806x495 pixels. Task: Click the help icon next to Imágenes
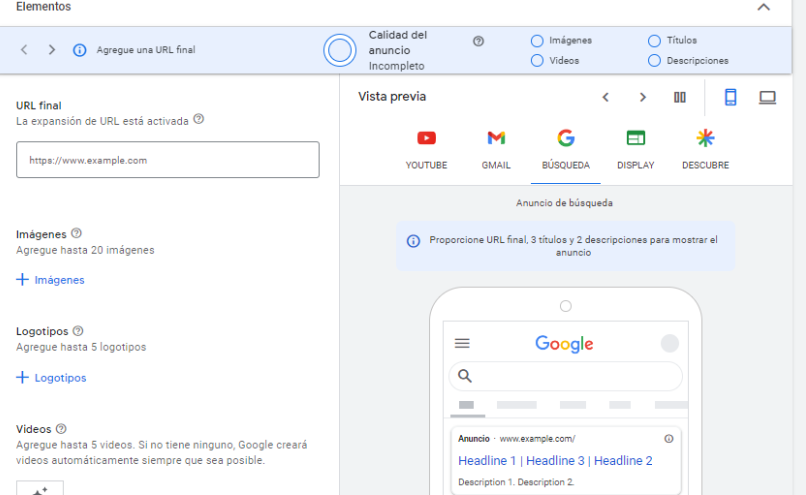[77, 233]
